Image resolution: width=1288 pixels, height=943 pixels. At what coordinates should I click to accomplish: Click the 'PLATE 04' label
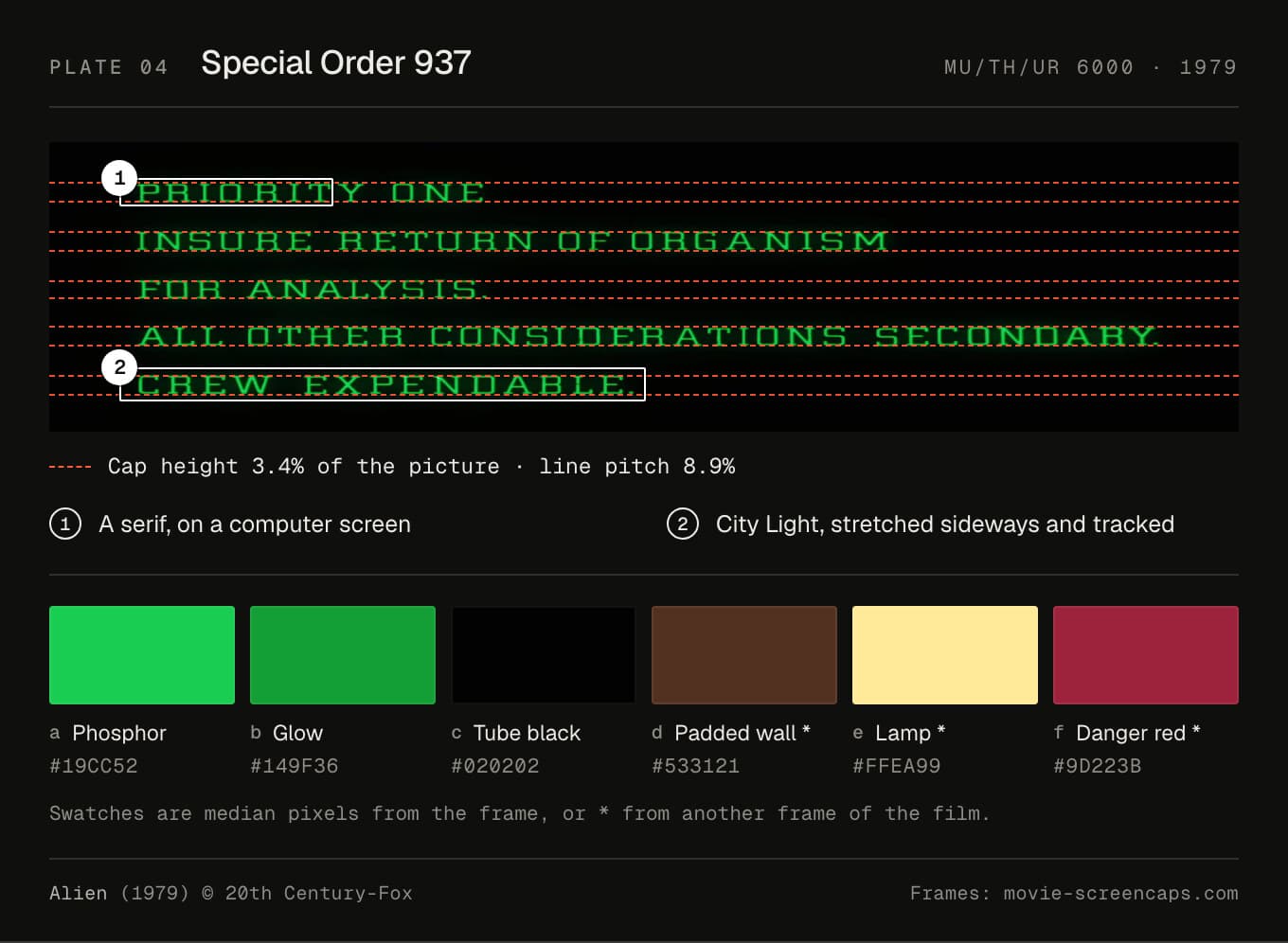pos(109,67)
